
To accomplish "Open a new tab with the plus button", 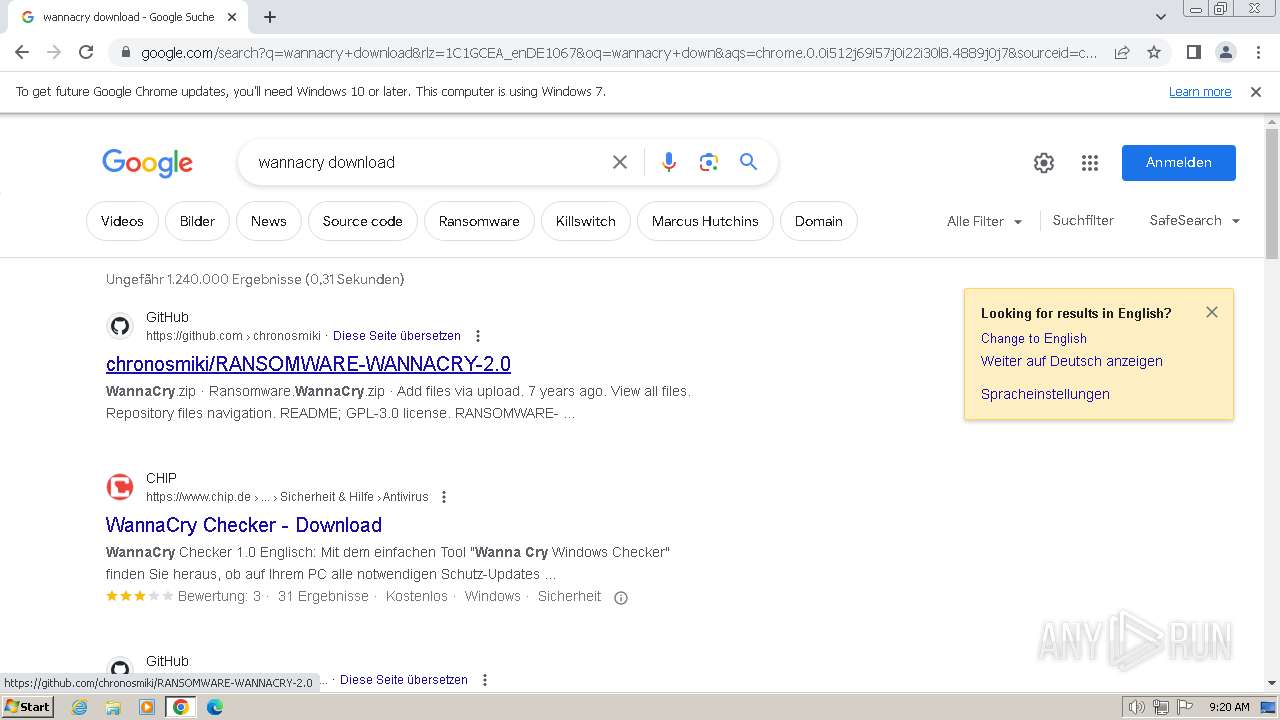I will click(270, 17).
